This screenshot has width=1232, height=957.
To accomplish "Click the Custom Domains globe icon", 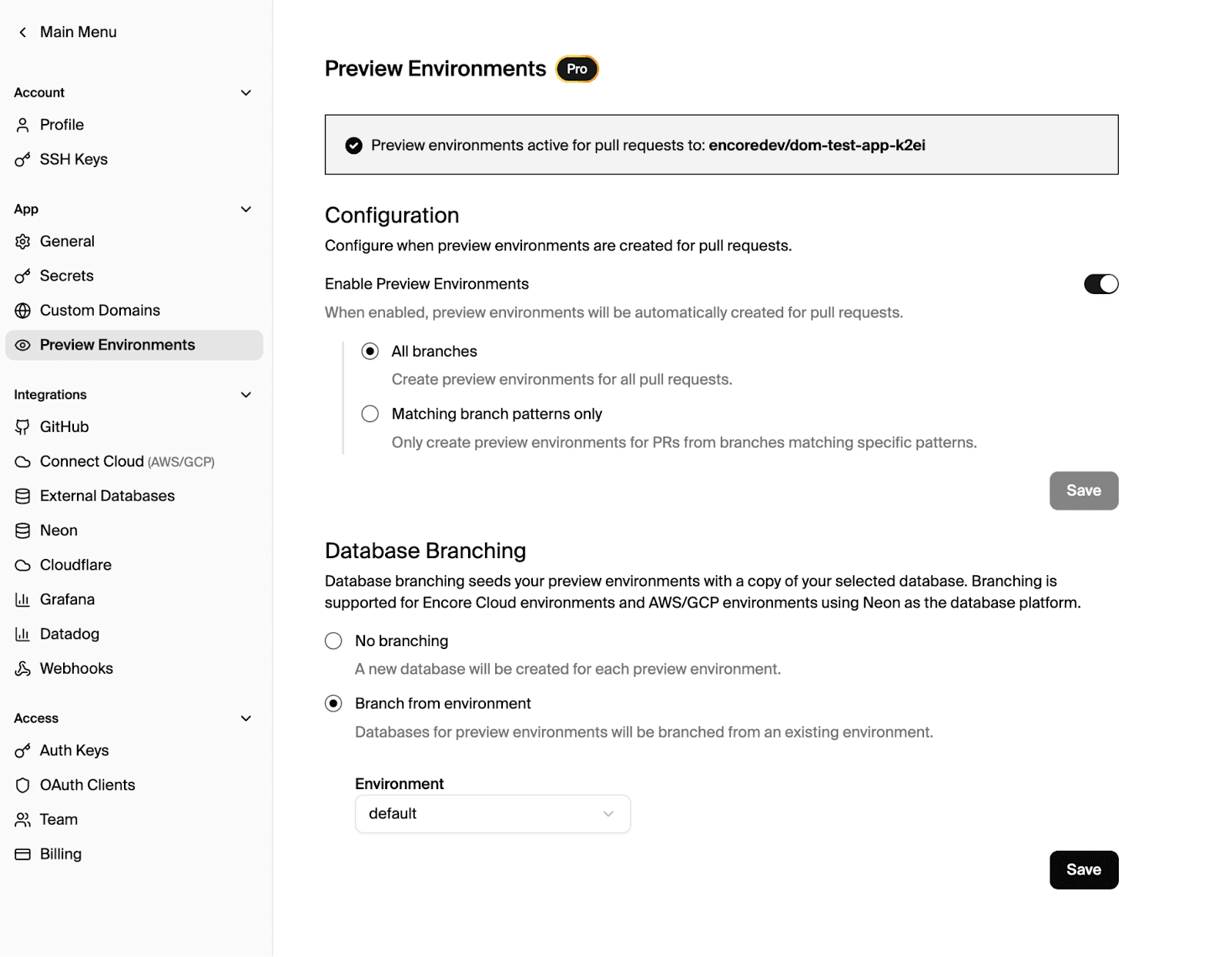I will click(x=23, y=311).
